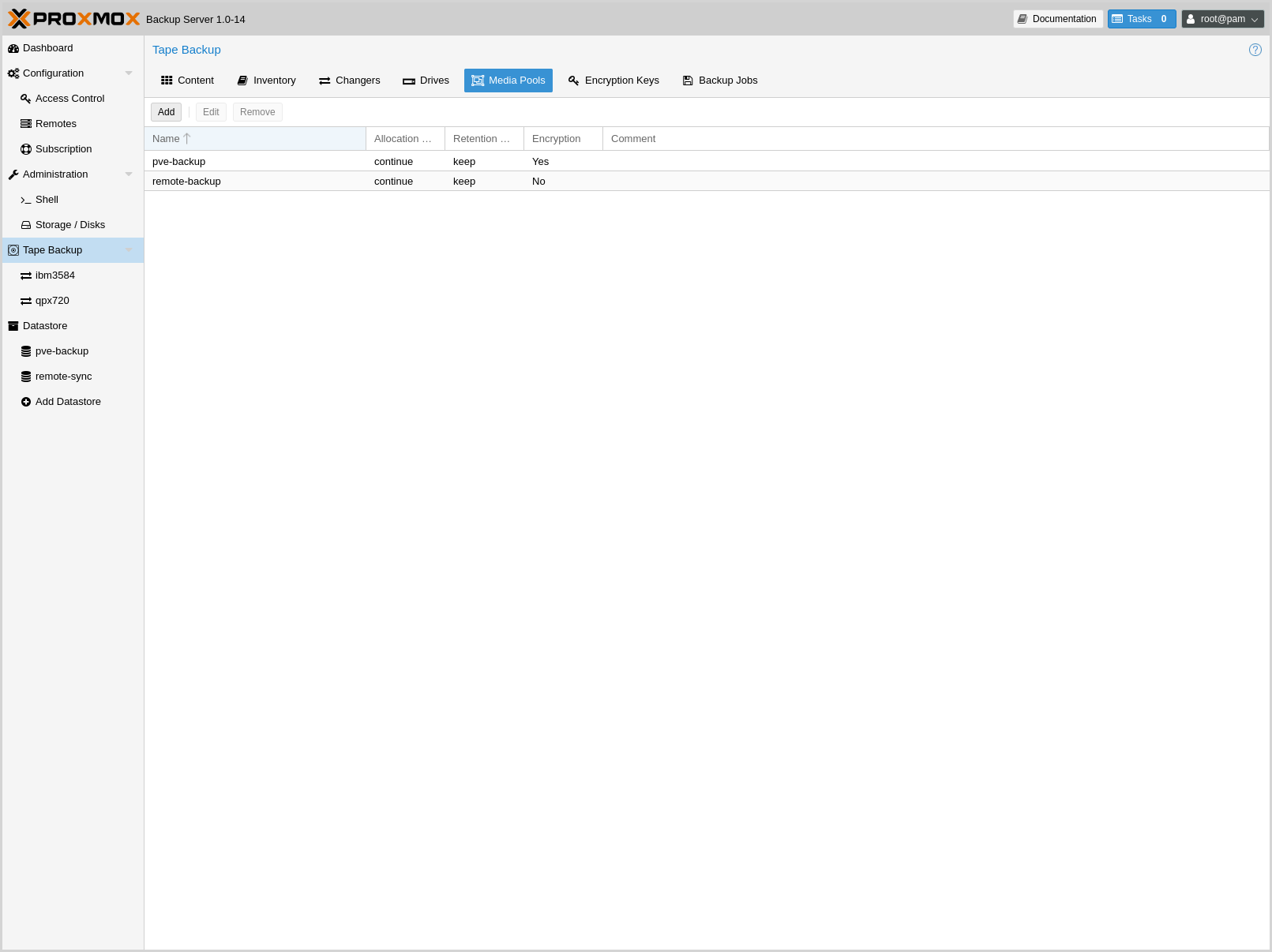
Task: Open the pve-backup datastore in sidebar
Action: 62,351
